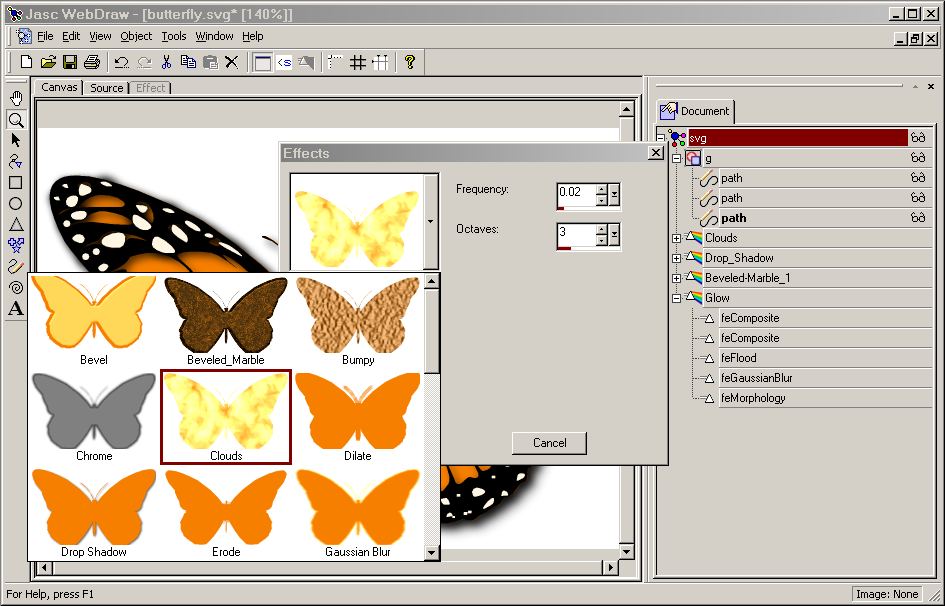Switch to the Source tab
Image resolution: width=945 pixels, height=606 pixels.
point(107,88)
